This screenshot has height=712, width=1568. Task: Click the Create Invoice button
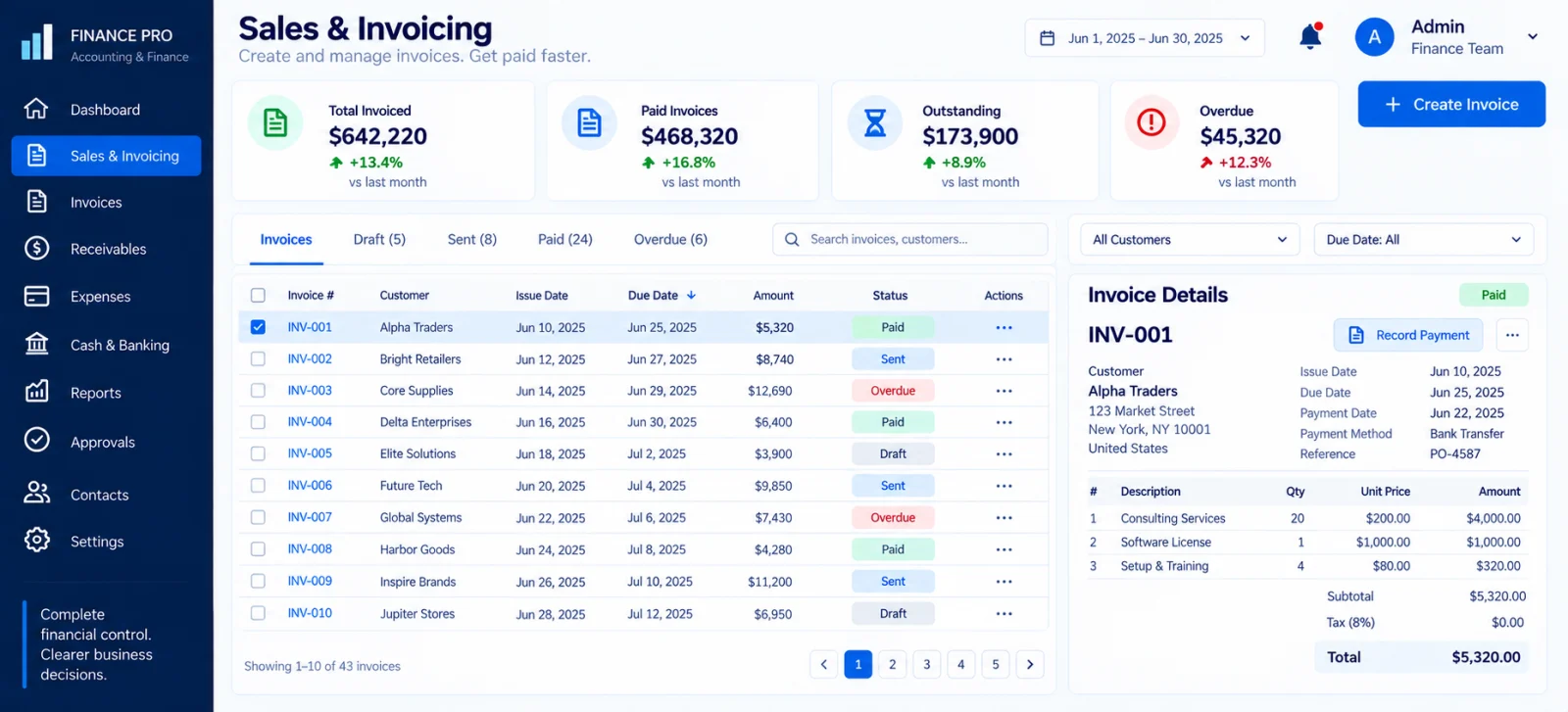point(1451,104)
